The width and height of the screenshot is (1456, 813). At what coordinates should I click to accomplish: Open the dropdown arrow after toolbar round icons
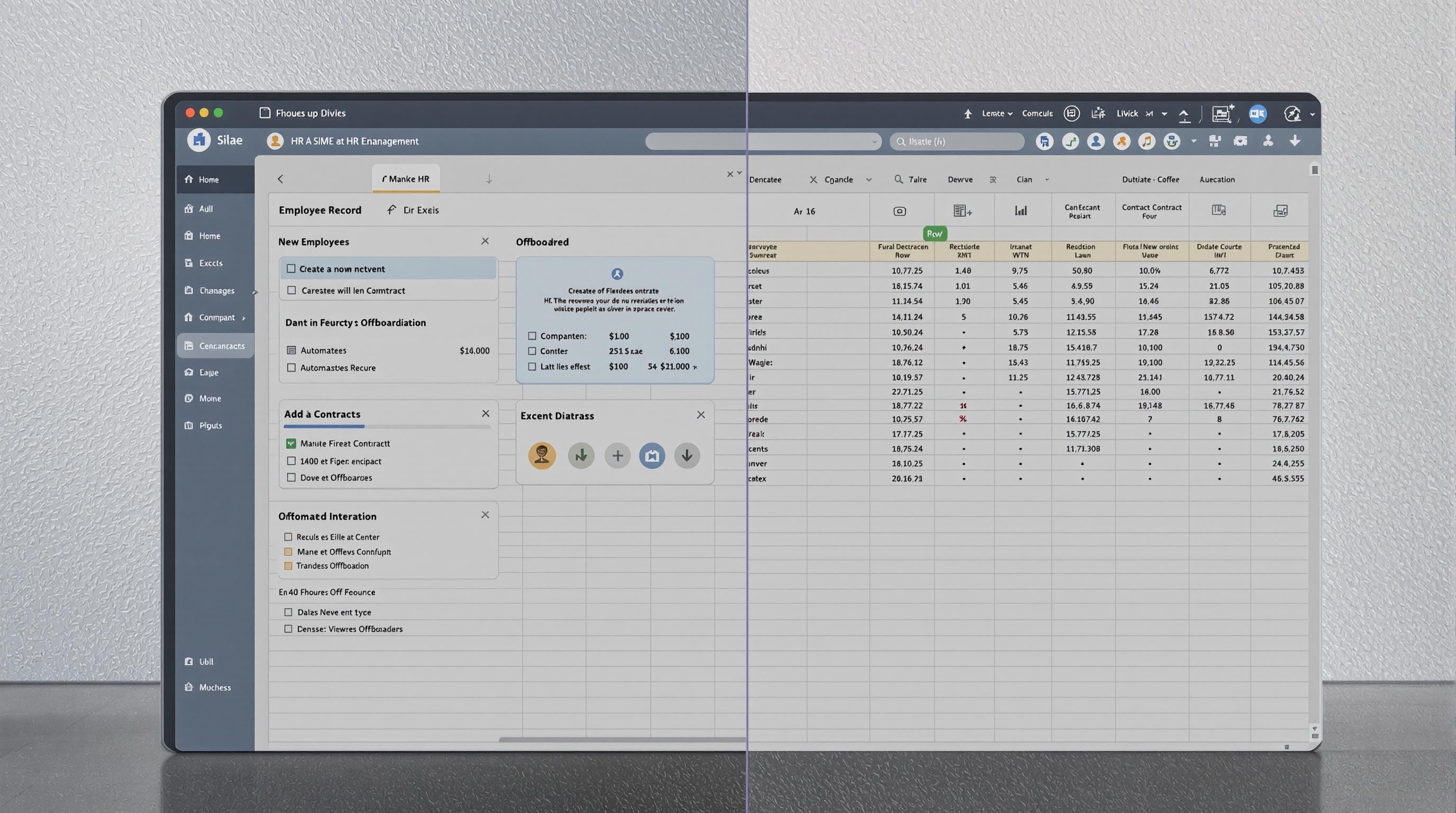click(1193, 141)
